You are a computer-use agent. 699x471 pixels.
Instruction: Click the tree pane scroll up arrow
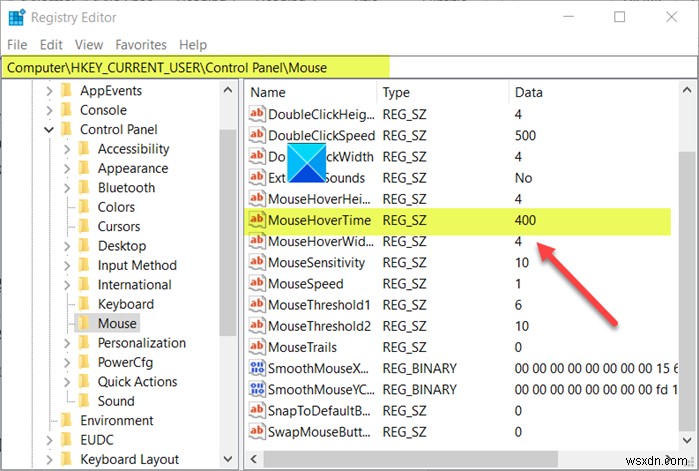tap(228, 90)
